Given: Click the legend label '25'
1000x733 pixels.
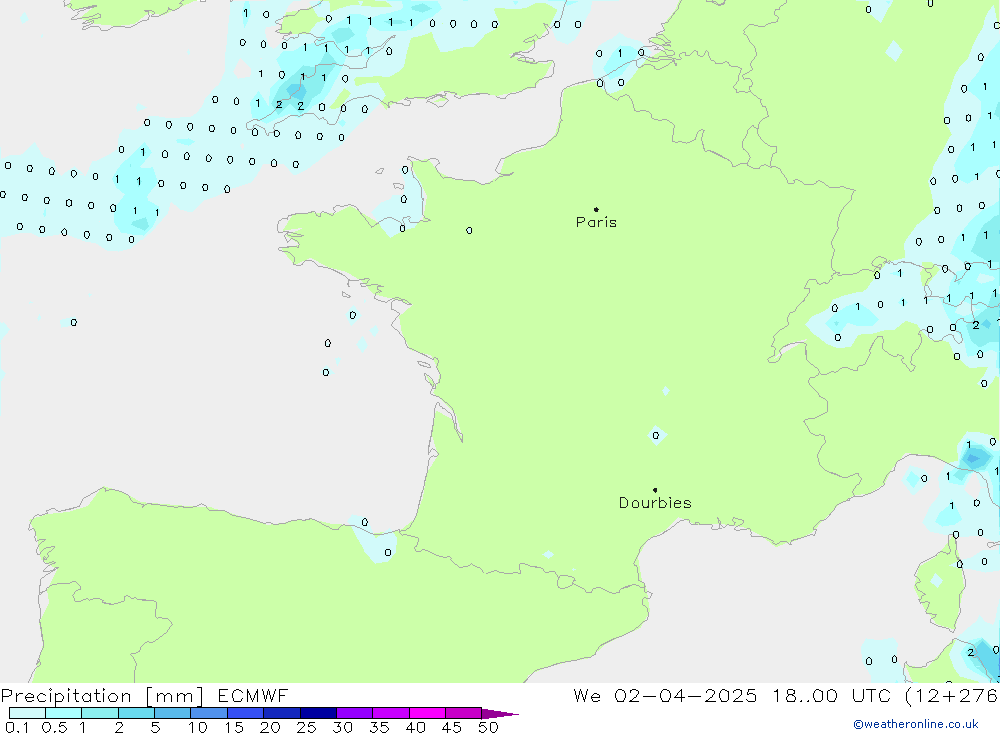Looking at the screenshot, I should click(x=306, y=727).
